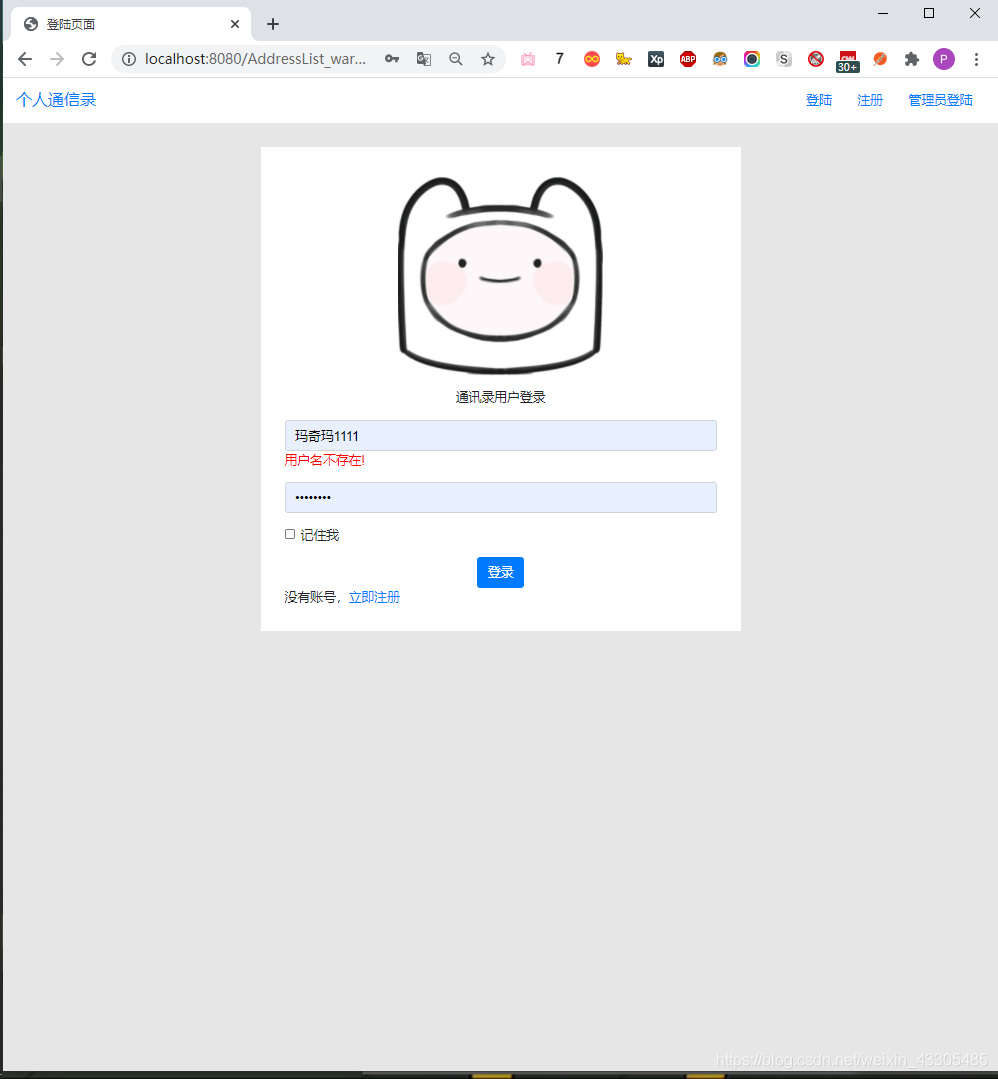Open the orange infinity extension icon

coord(592,59)
